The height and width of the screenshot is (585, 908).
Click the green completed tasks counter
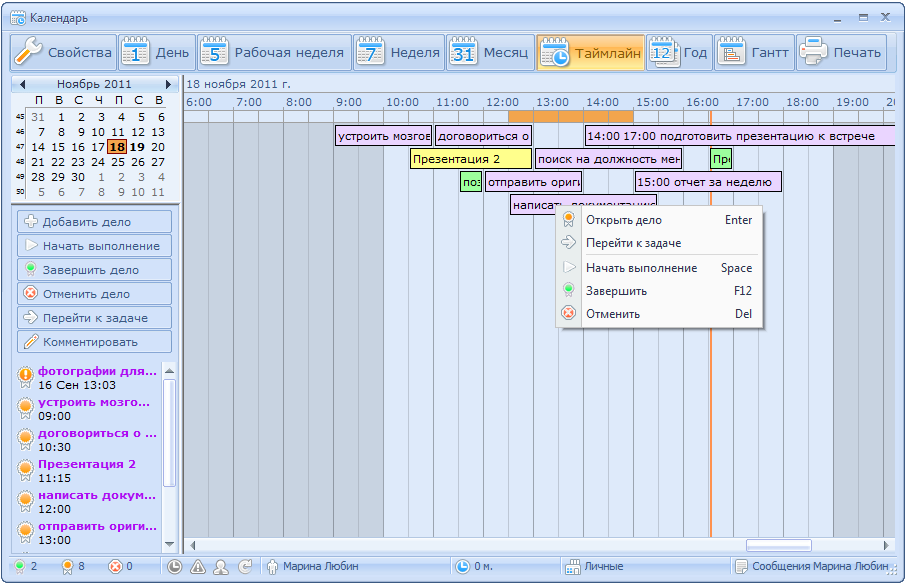point(25,567)
